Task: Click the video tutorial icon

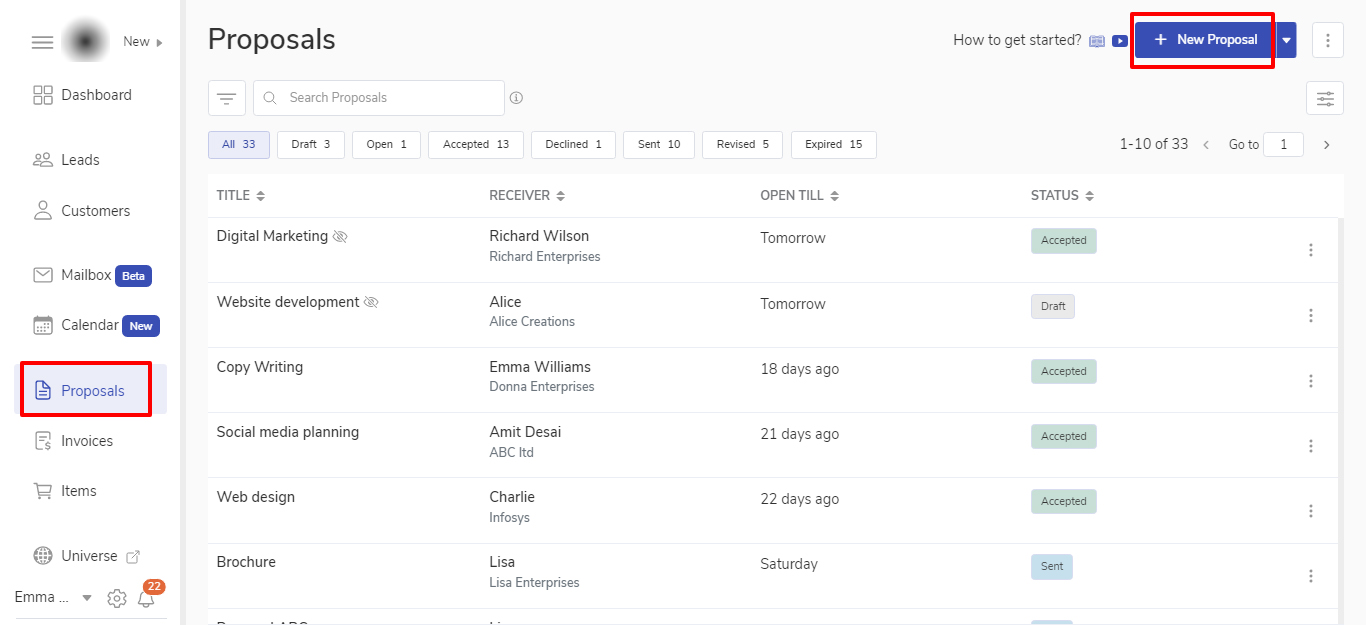Action: tap(1120, 41)
